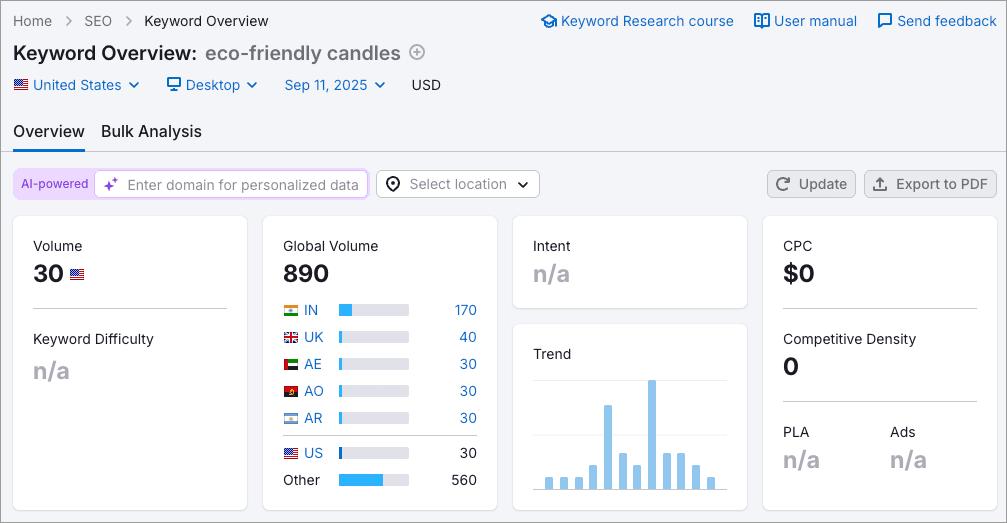Image resolution: width=1007 pixels, height=523 pixels.
Task: Switch to the Bulk Analysis tab
Action: [151, 132]
